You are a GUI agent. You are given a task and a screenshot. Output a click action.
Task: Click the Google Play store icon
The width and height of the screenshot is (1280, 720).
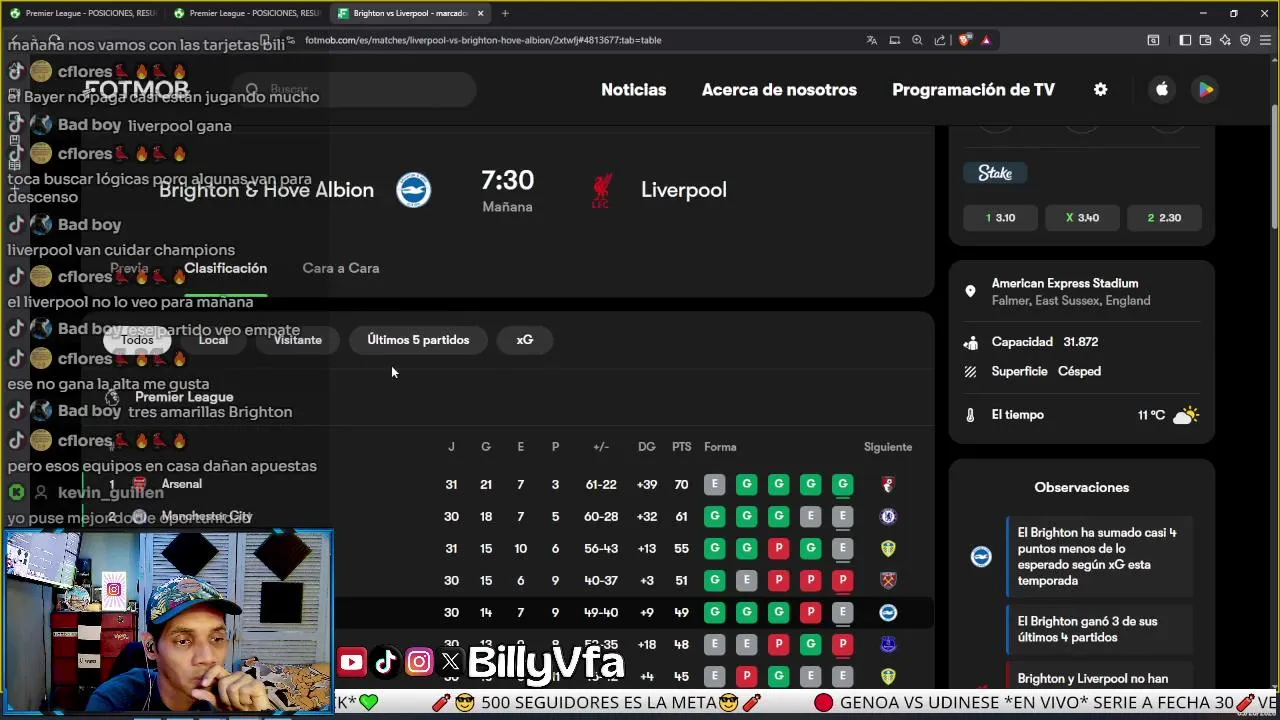click(1206, 89)
